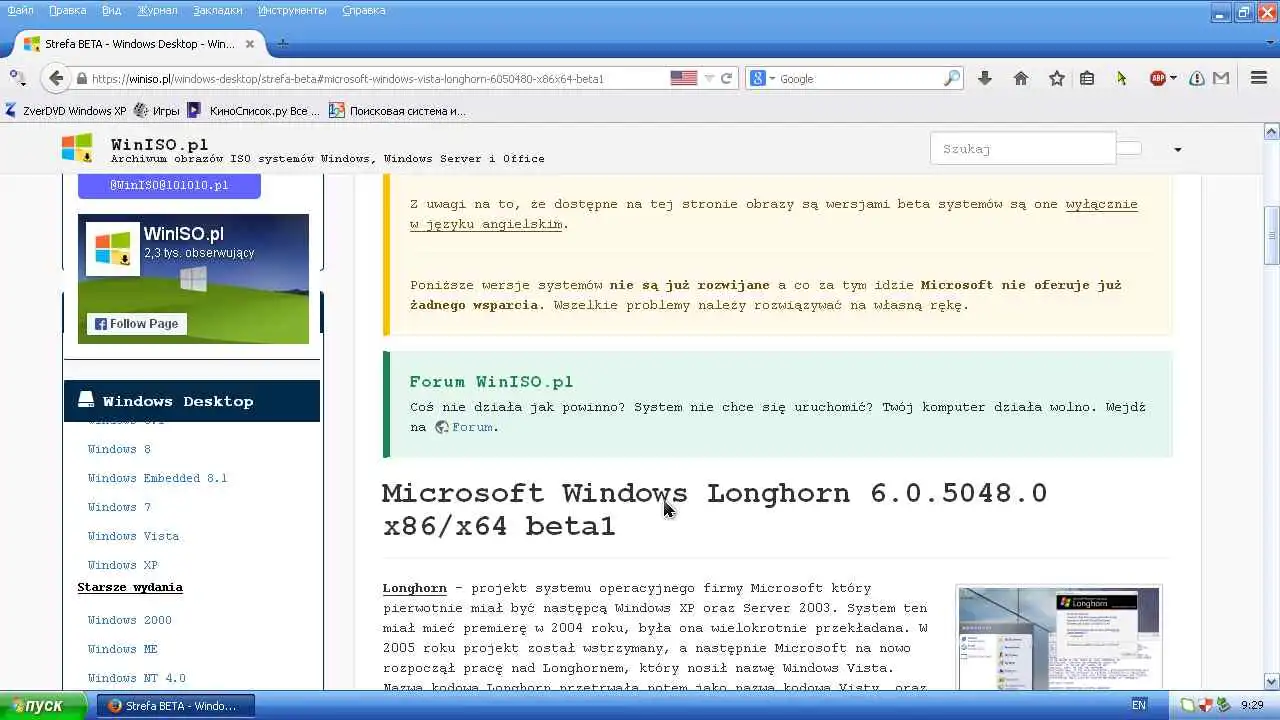Open the Поисковая система bookmark
The width and height of the screenshot is (1280, 720).
pyautogui.click(x=397, y=111)
